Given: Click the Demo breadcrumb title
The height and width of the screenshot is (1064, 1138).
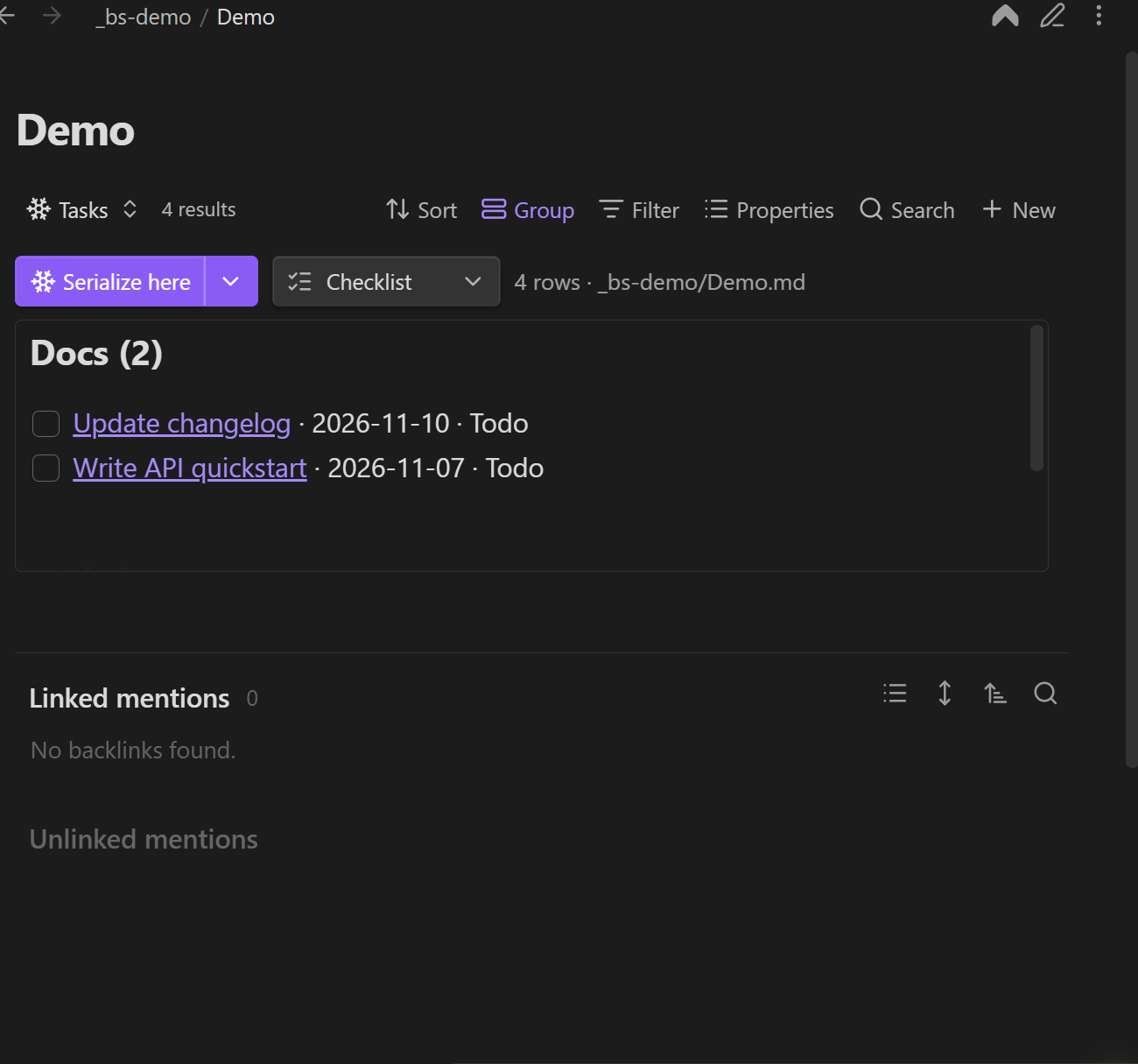Looking at the screenshot, I should [246, 17].
